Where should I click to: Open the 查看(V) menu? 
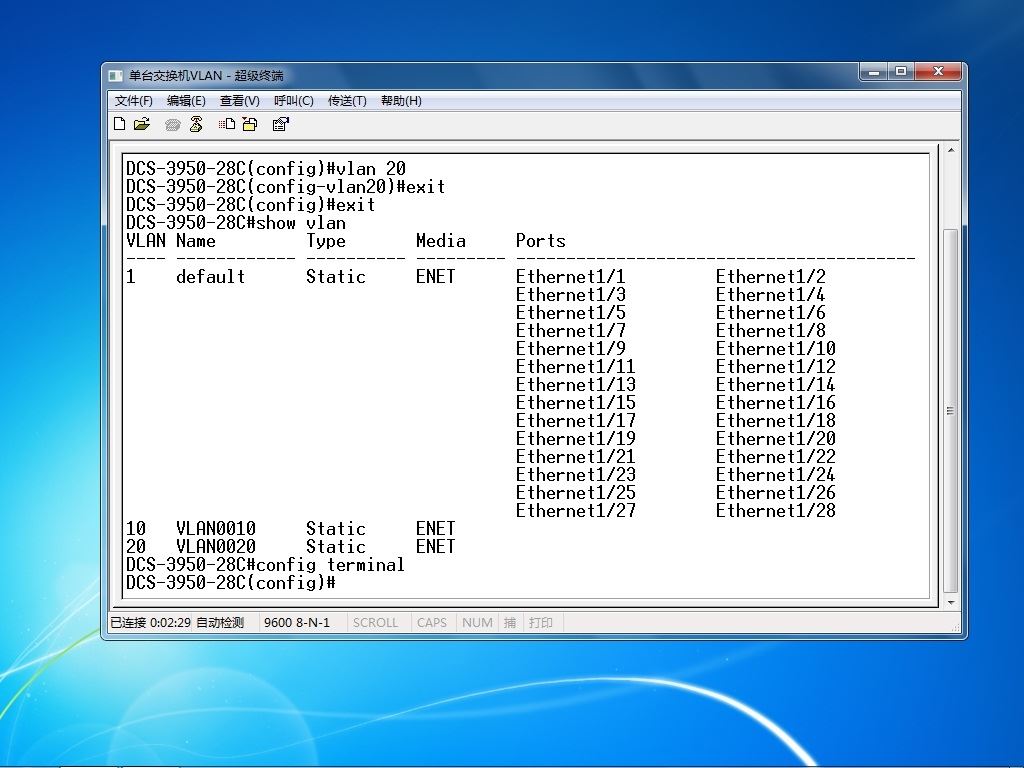point(240,101)
